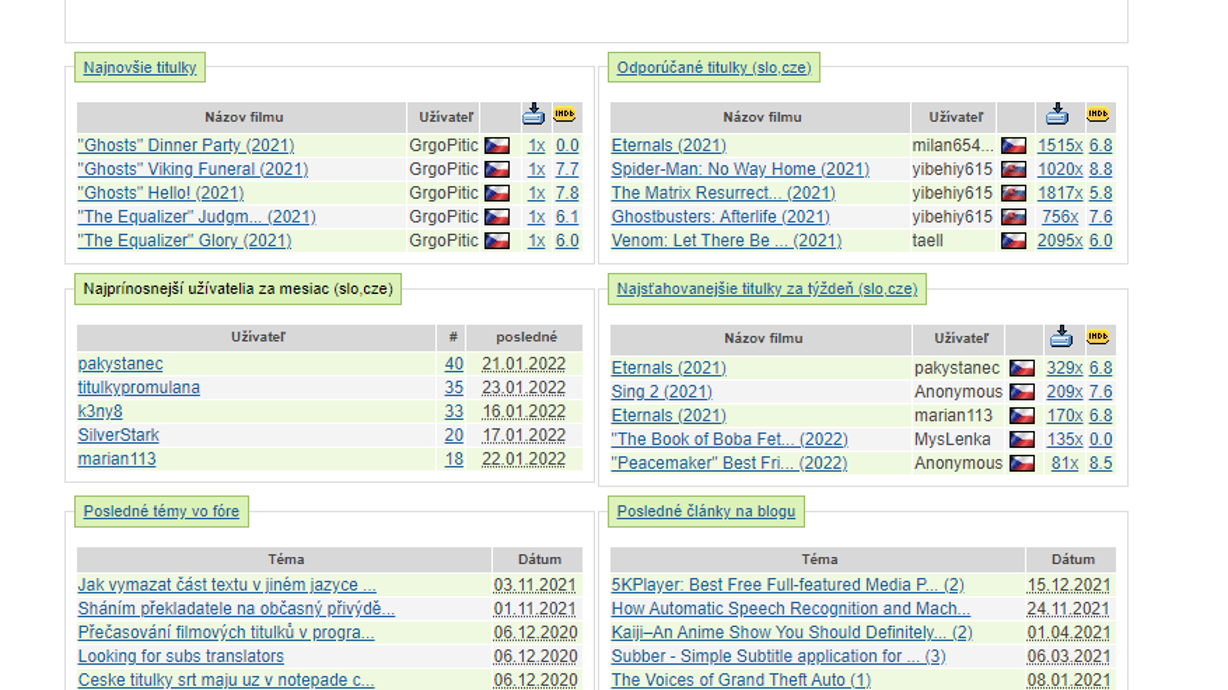
Task: Open the Posledné články na blogu heading link
Action: tap(706, 511)
